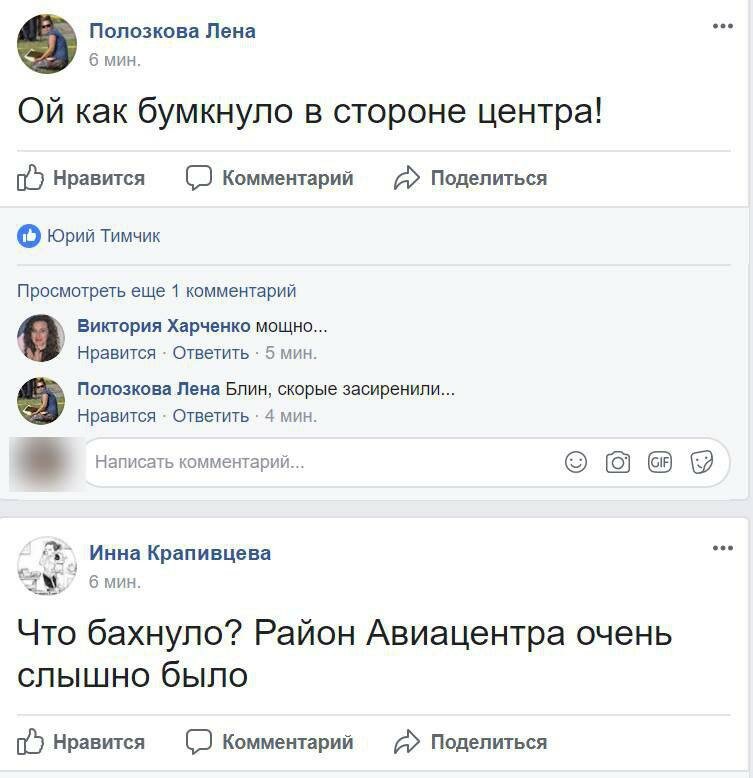The width and height of the screenshot is (753, 778).
Task: Reply to Виктория Харченко's comment
Action: pos(210,353)
